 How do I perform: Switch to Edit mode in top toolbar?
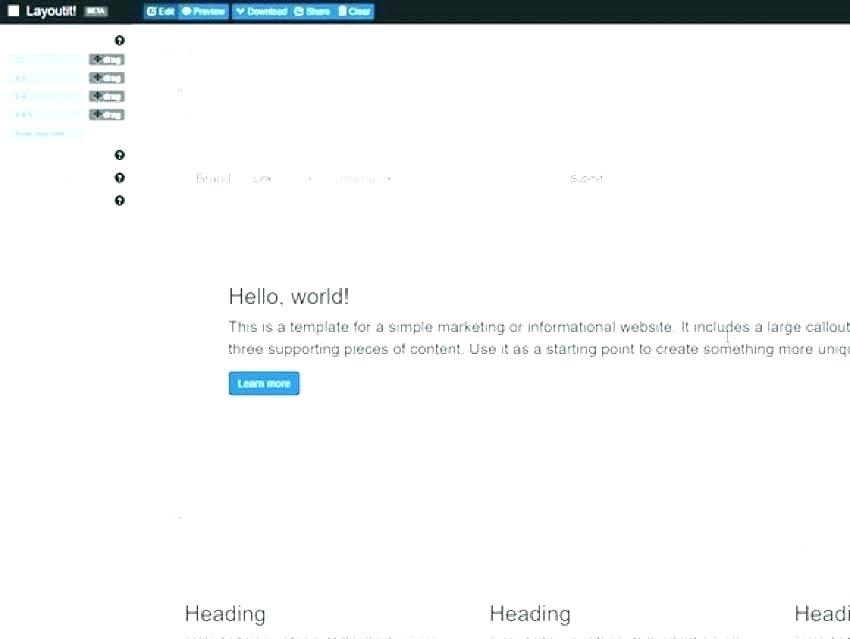tap(161, 11)
